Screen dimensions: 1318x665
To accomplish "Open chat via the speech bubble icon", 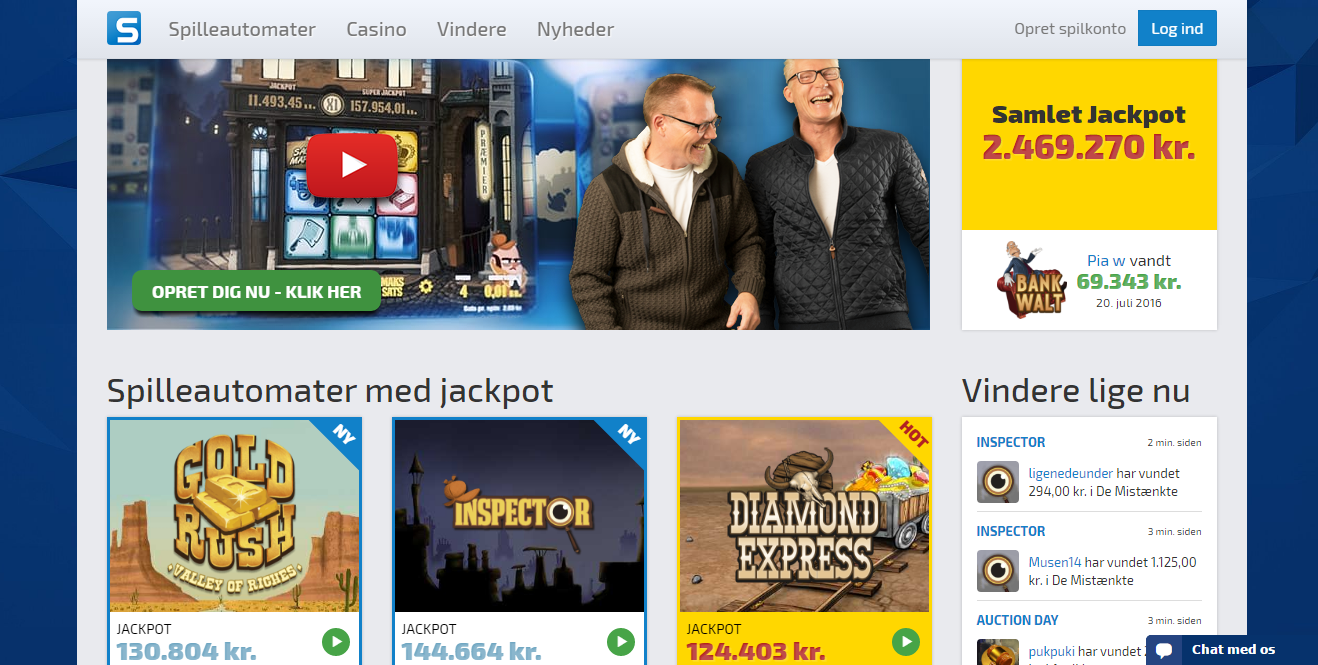I will pyautogui.click(x=1164, y=650).
